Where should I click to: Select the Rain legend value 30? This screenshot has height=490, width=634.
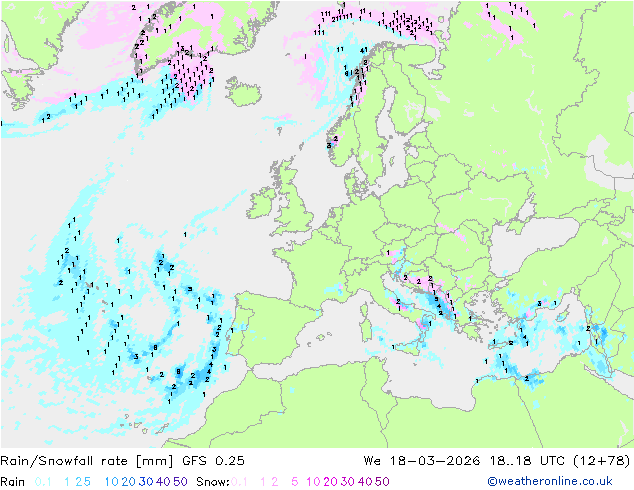point(146,482)
